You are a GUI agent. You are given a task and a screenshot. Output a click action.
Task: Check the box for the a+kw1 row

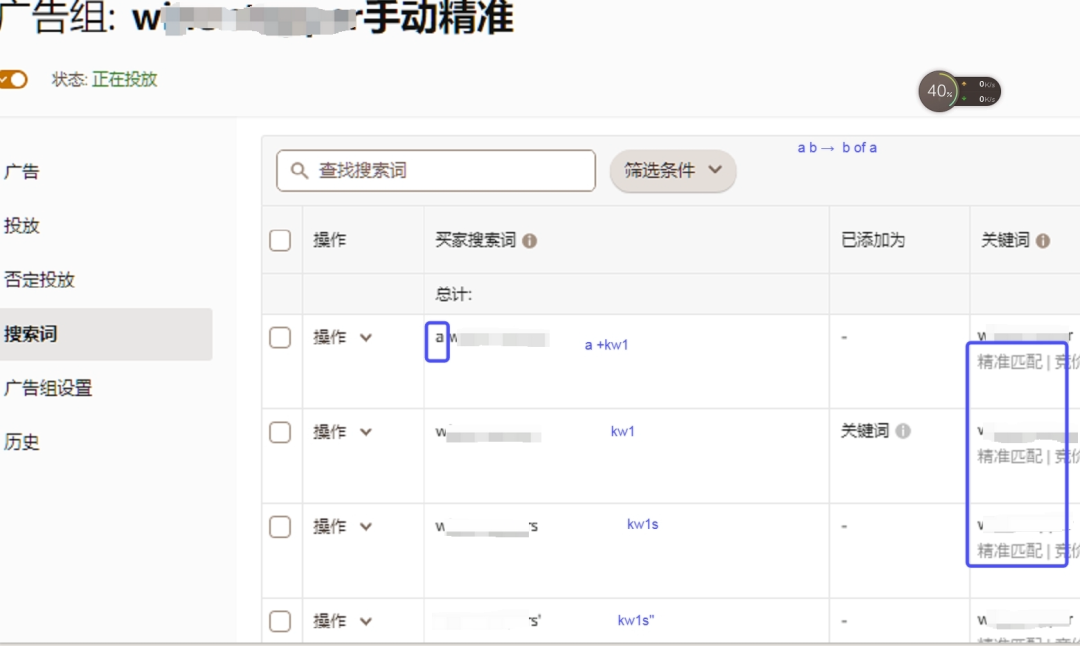tap(280, 337)
